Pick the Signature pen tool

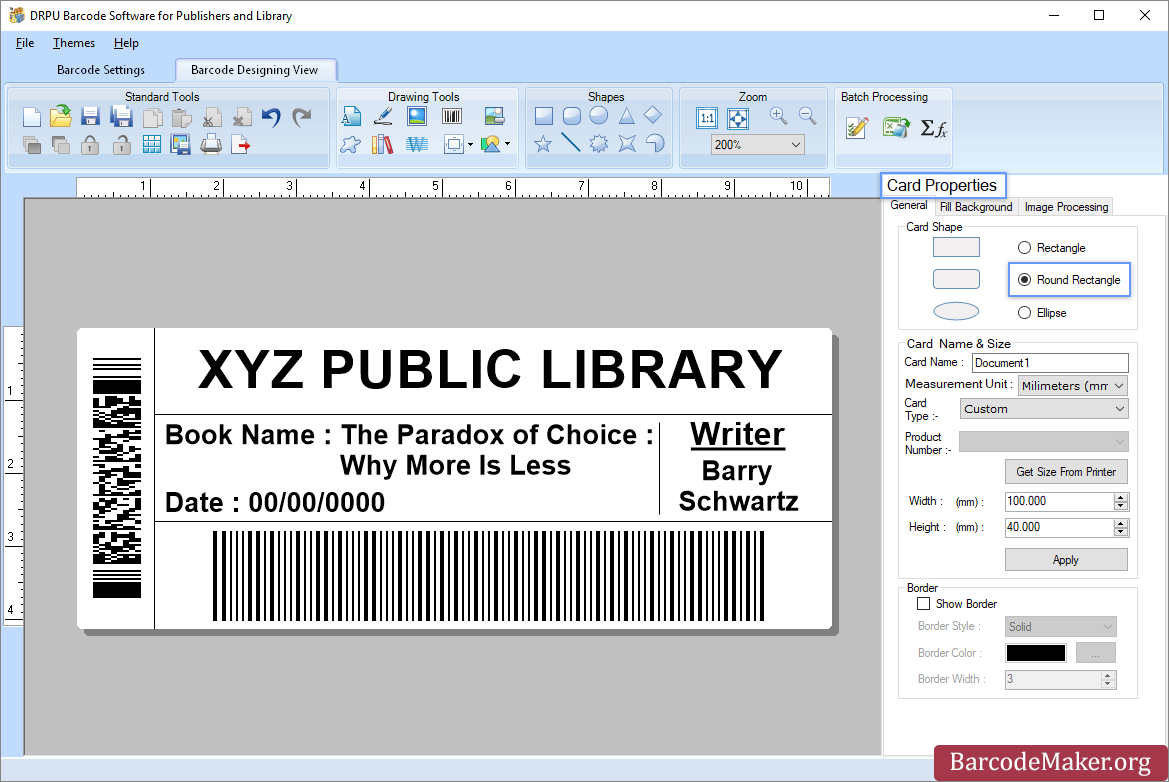[x=383, y=116]
